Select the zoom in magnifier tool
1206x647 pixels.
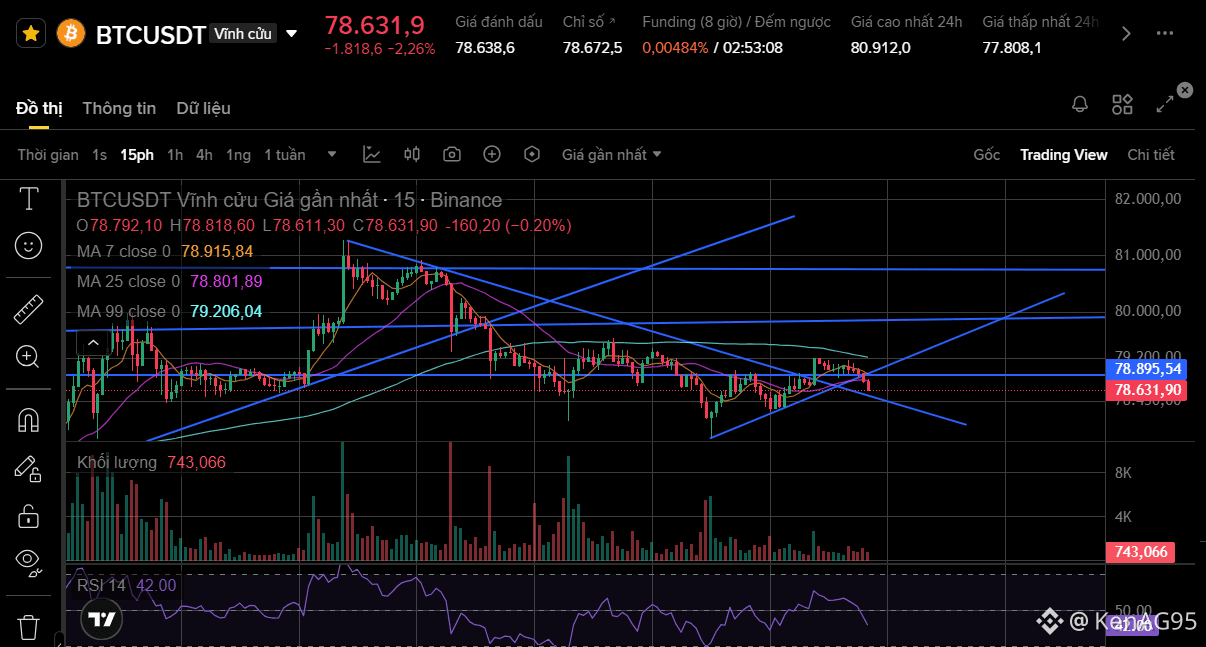28,356
